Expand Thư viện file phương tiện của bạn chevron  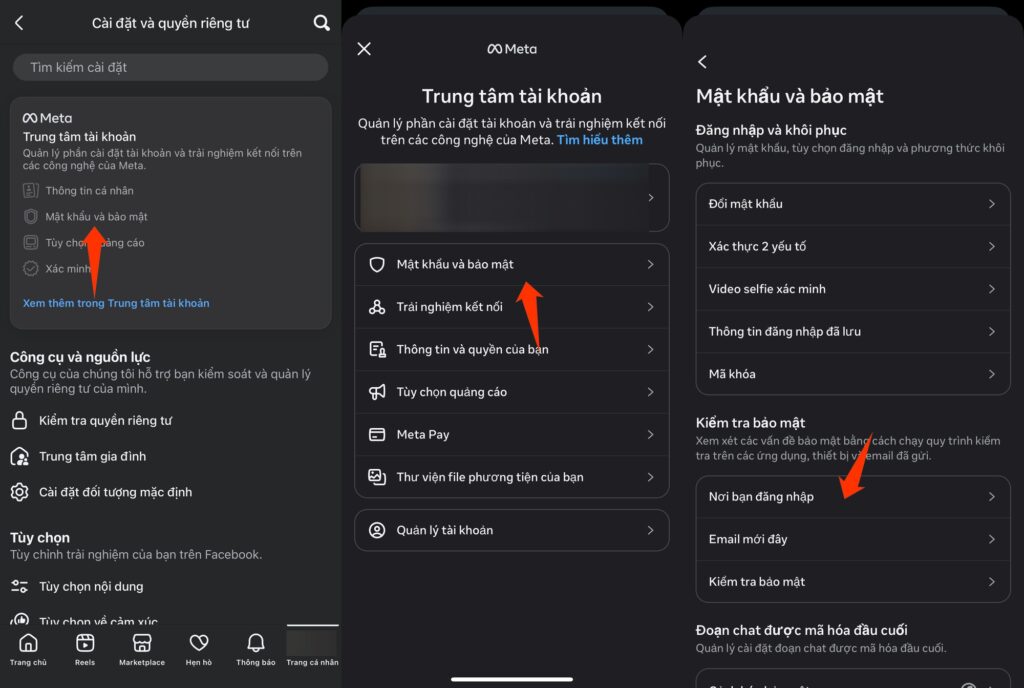pos(650,477)
